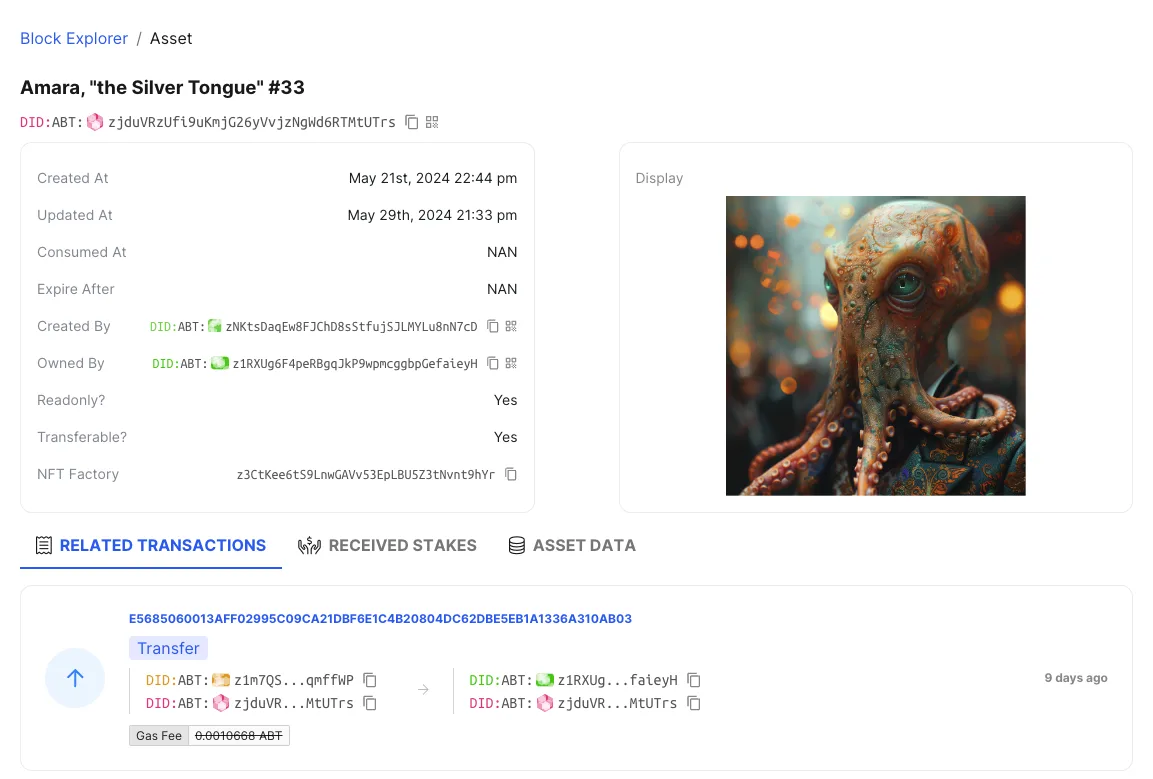The height and width of the screenshot is (779, 1153).
Task: Click the pink avatar beside the asset DID
Action: coord(95,122)
